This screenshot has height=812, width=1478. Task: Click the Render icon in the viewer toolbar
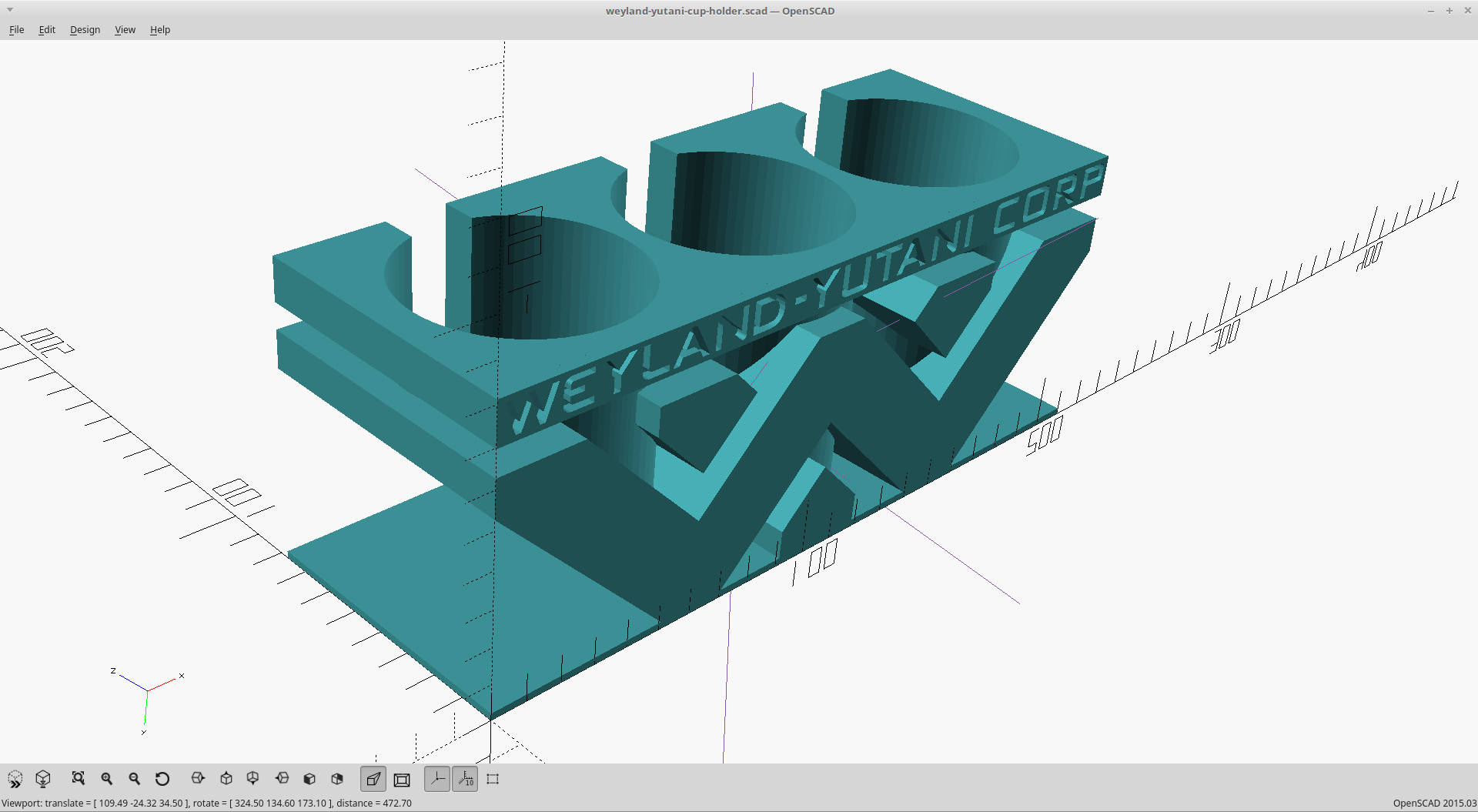[43, 779]
